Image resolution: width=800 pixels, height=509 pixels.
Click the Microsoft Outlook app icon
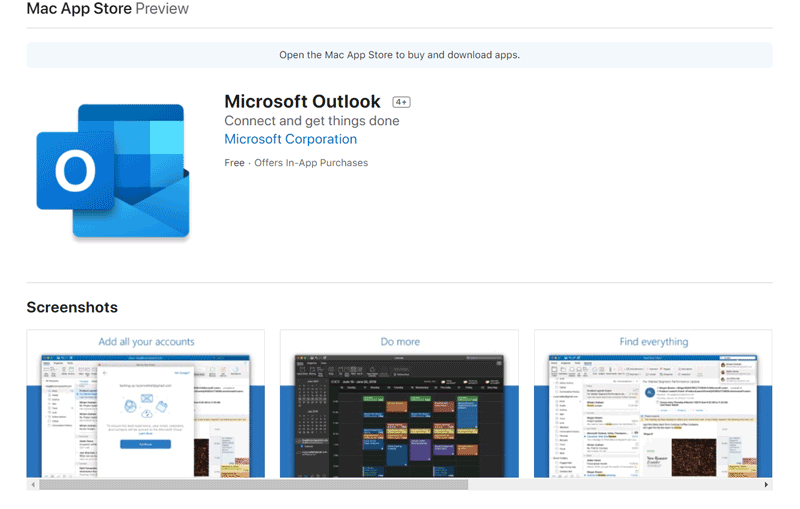tap(113, 172)
